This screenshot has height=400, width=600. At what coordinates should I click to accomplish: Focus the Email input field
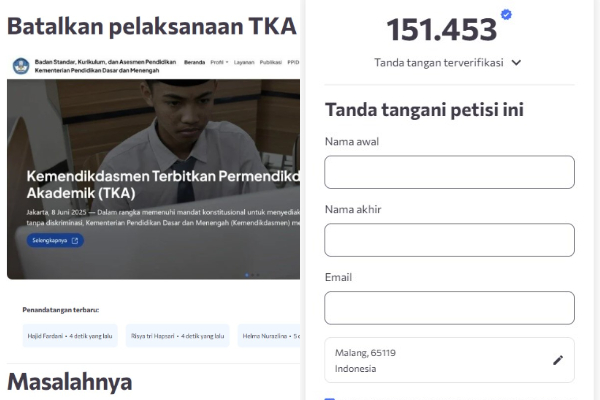coord(449,308)
